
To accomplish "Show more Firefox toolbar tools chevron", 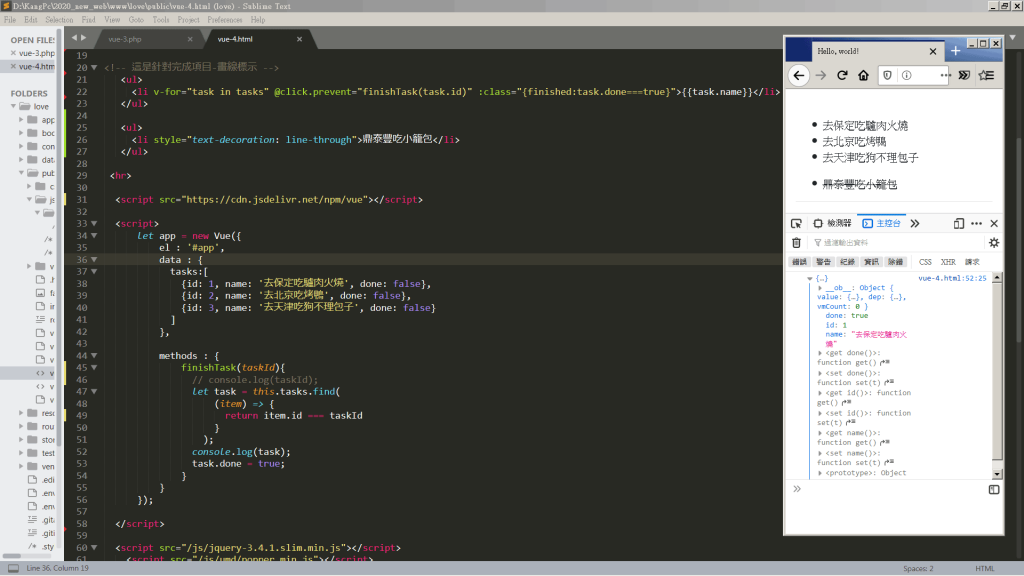I will click(x=965, y=76).
